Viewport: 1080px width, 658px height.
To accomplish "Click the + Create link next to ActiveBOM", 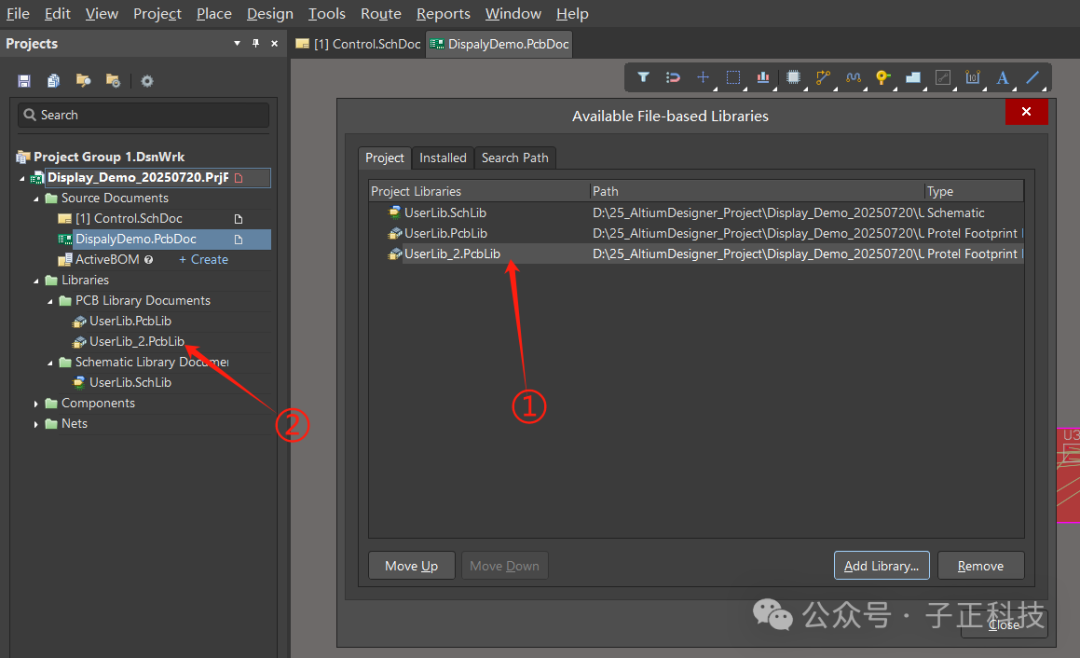I will tap(203, 260).
